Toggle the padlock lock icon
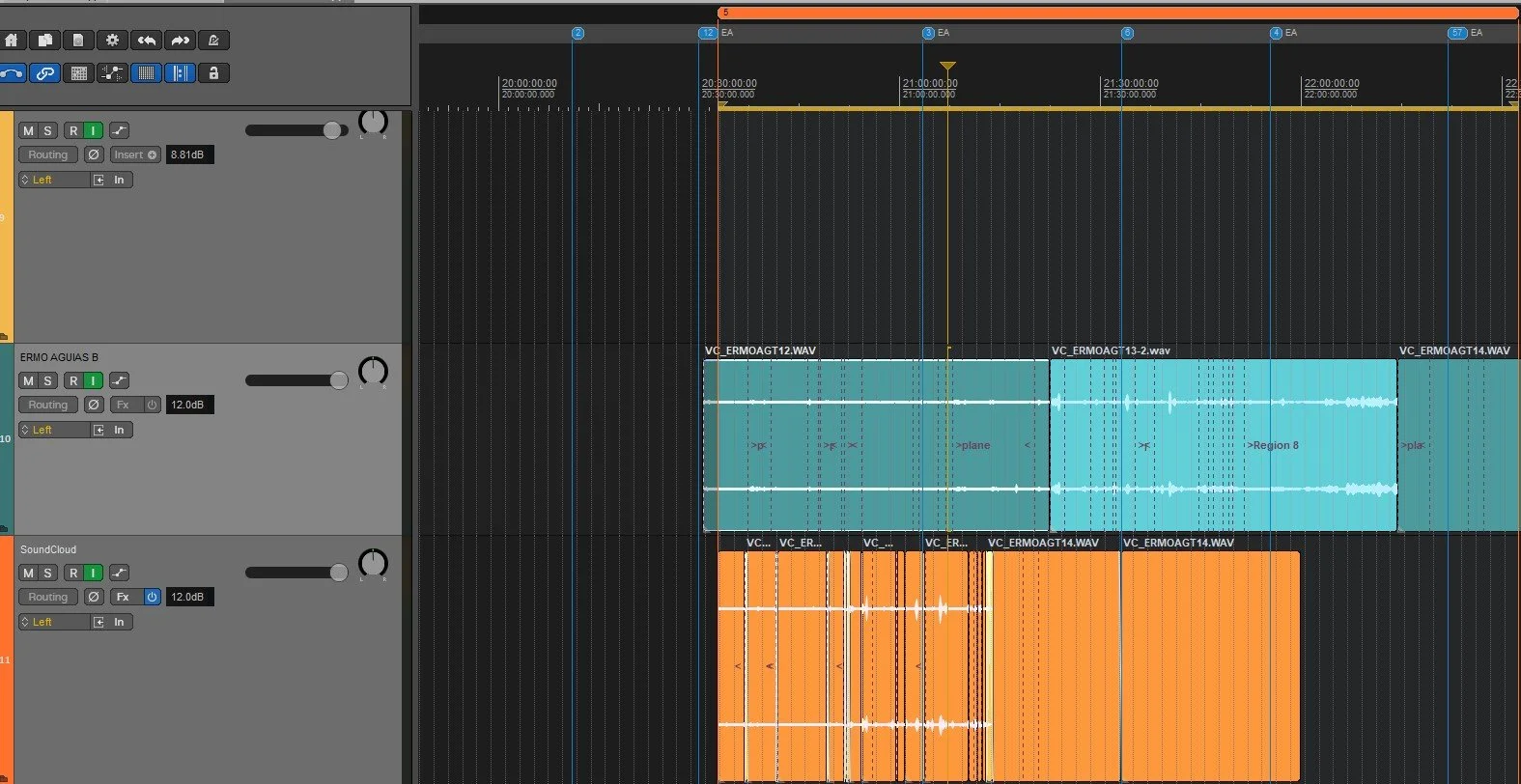 coord(214,72)
